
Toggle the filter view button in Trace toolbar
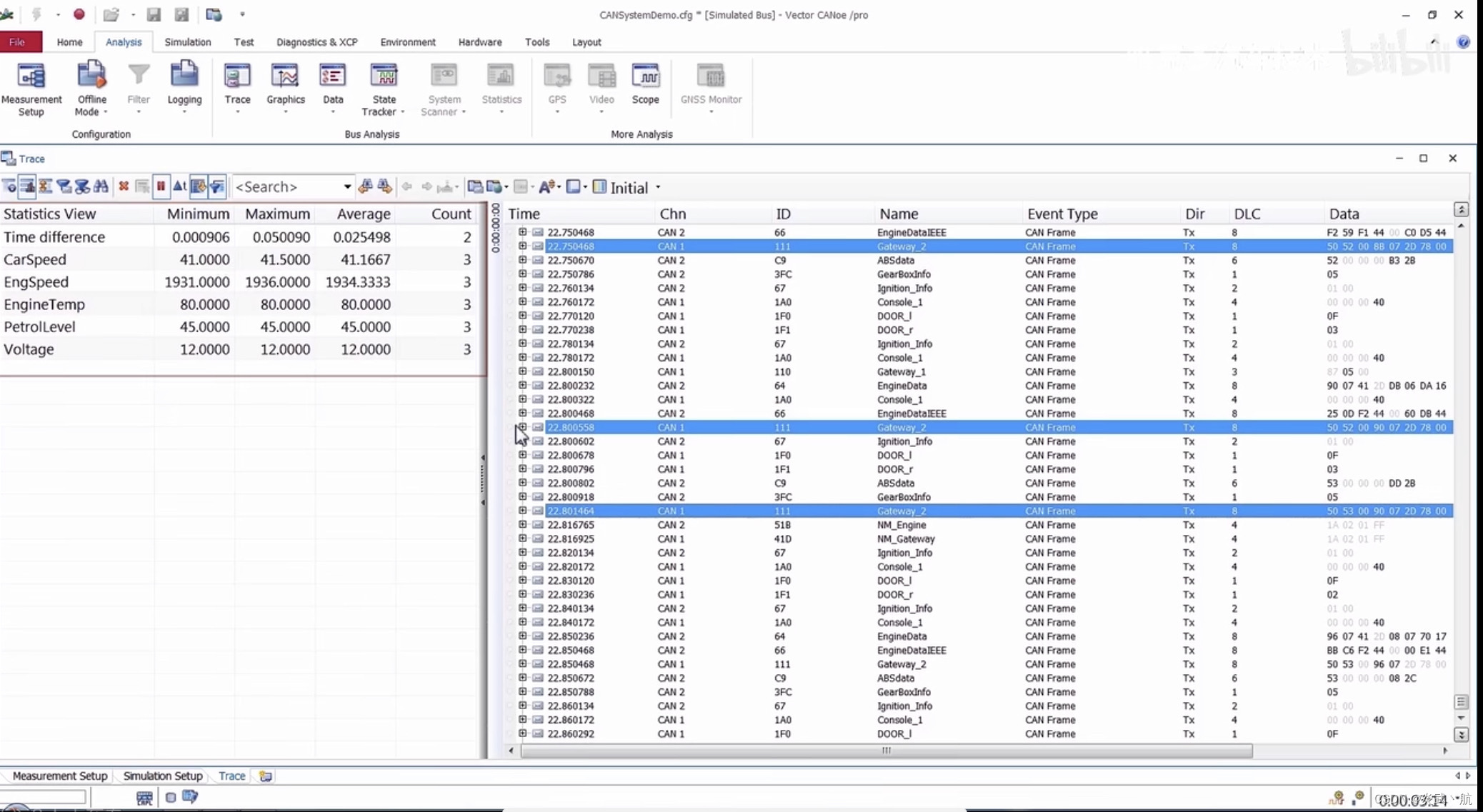tap(217, 186)
